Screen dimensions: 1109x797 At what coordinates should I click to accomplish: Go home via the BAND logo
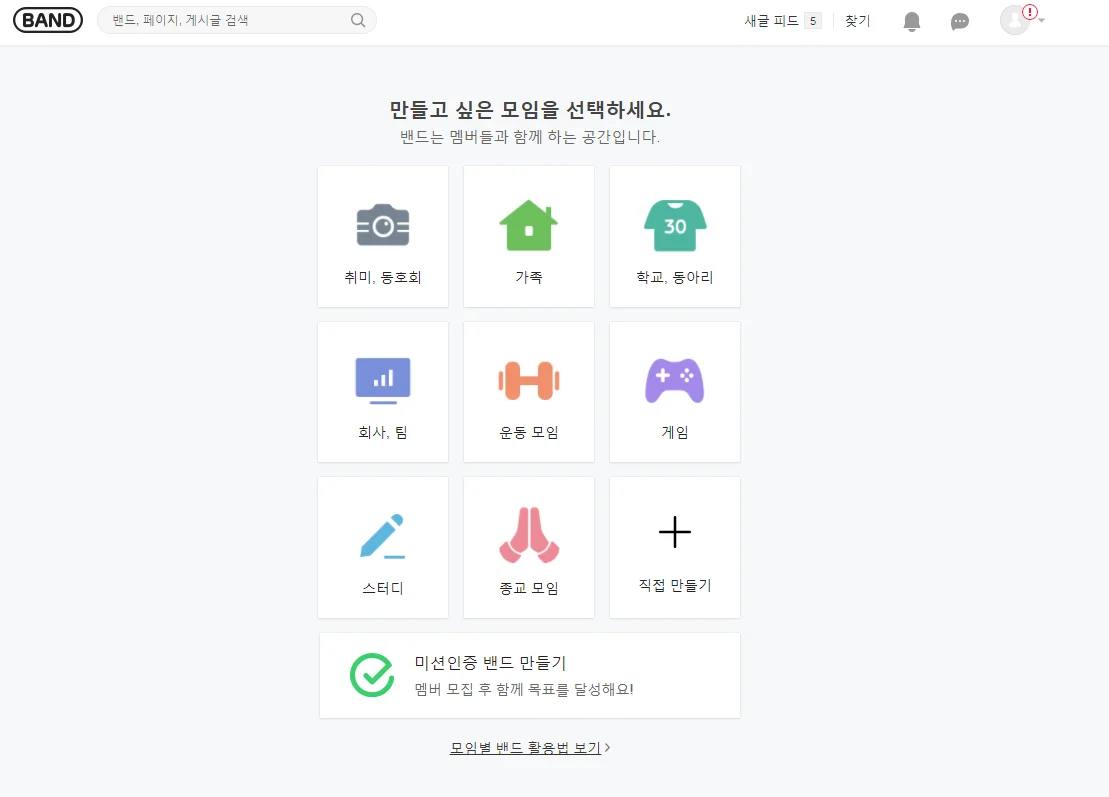pos(48,20)
